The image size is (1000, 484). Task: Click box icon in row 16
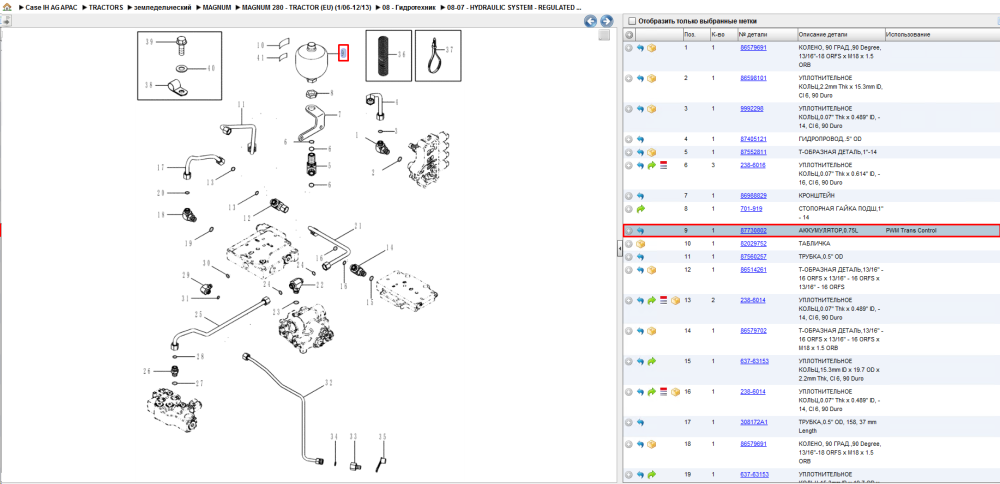(675, 392)
